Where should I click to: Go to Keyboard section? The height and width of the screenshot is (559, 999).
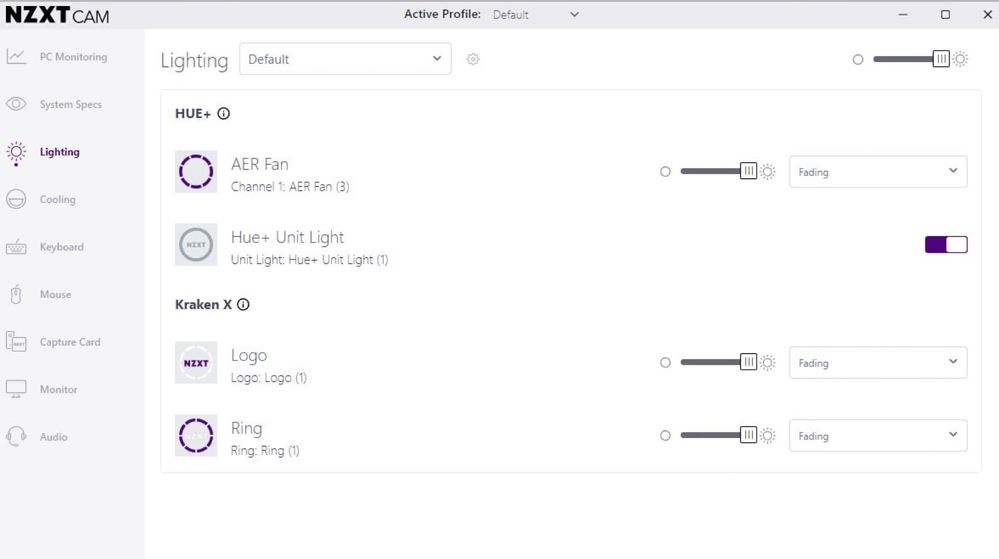[61, 247]
